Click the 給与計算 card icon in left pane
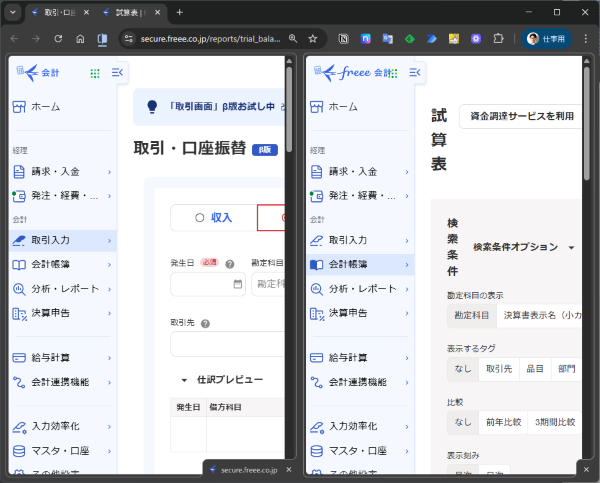The width and height of the screenshot is (600, 483). point(20,357)
